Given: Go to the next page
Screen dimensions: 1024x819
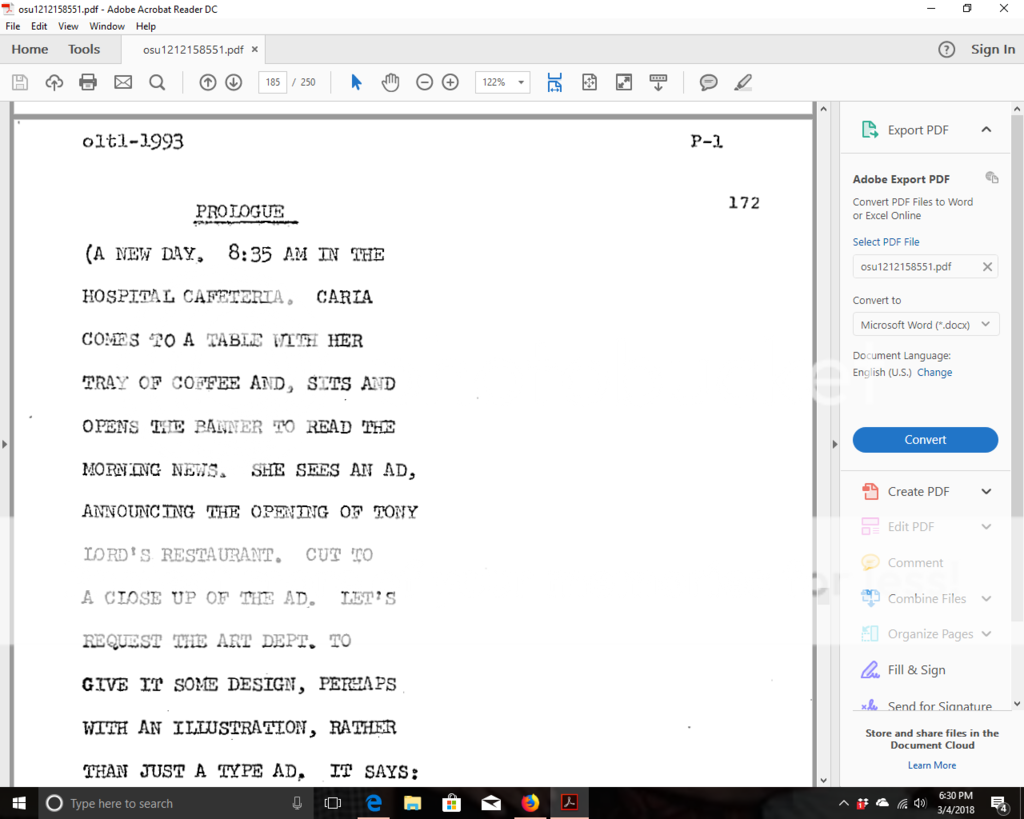Looking at the screenshot, I should [x=233, y=82].
